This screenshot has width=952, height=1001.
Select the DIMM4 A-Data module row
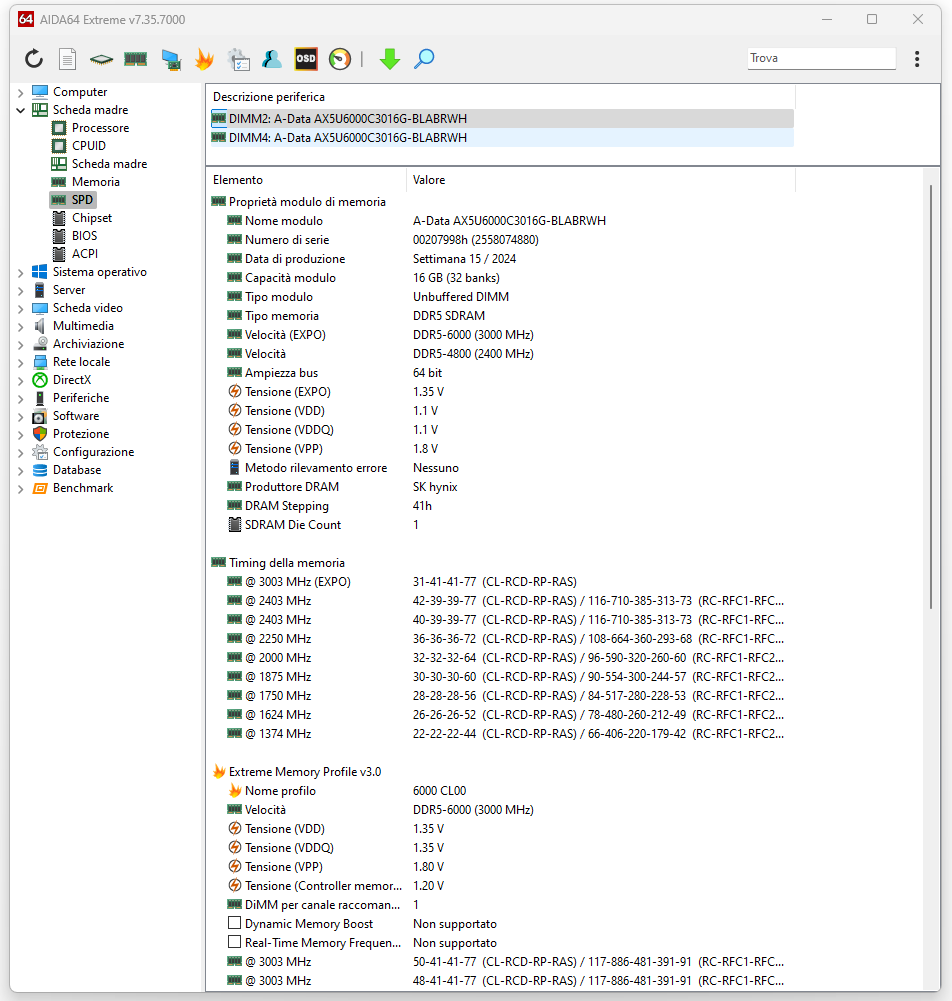click(x=347, y=138)
